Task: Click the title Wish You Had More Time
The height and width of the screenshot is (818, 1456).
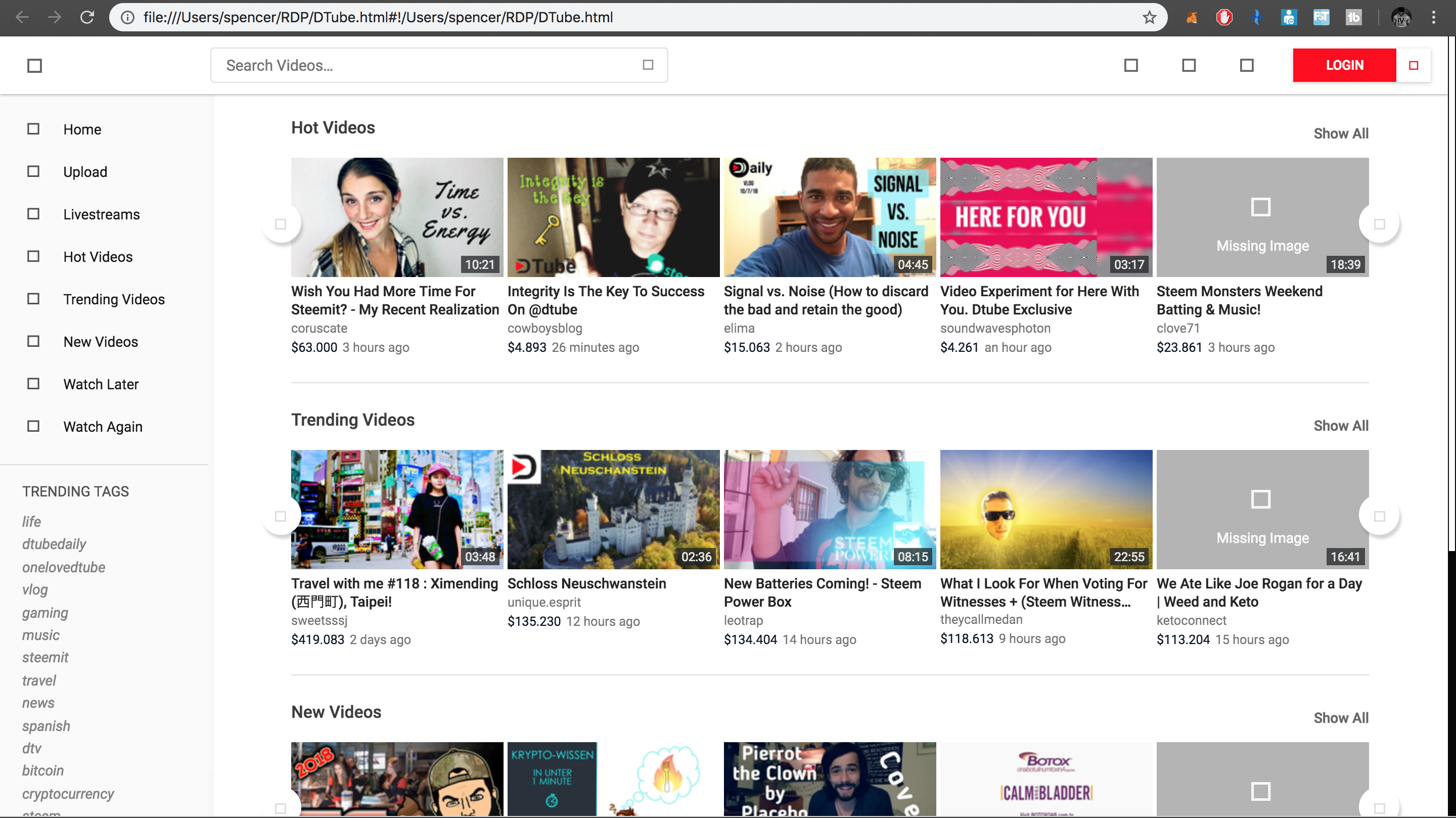Action: point(395,300)
